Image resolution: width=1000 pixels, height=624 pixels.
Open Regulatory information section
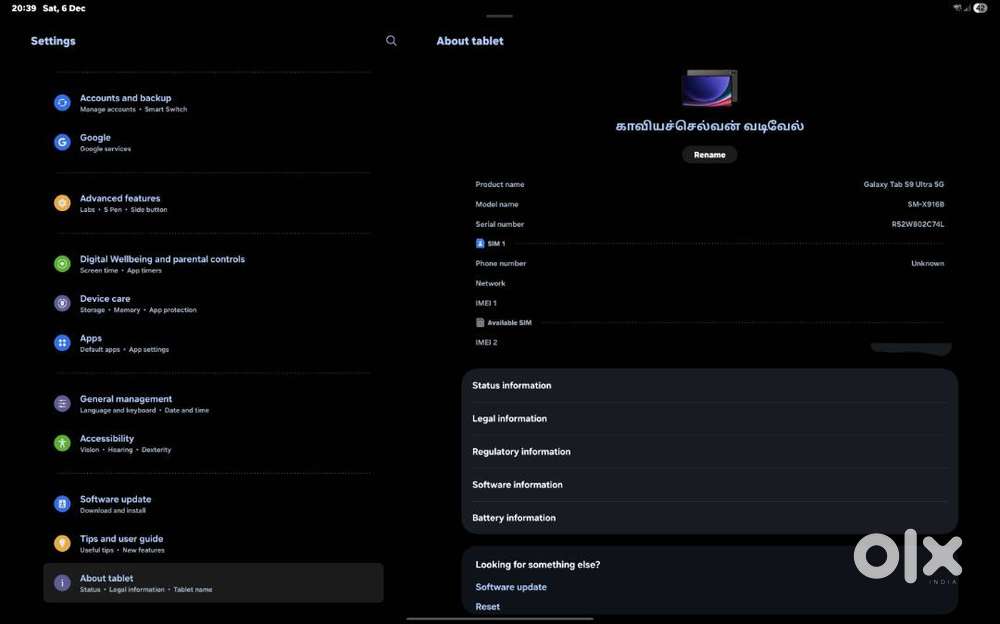[521, 451]
